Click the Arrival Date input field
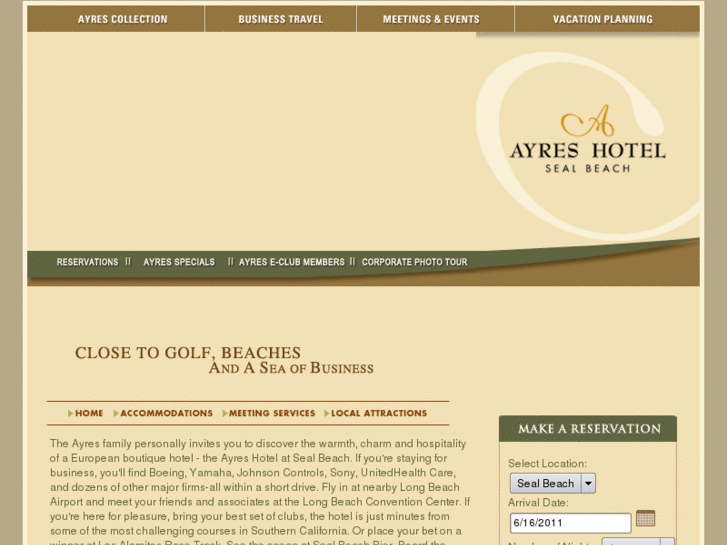The height and width of the screenshot is (545, 727). point(570,523)
